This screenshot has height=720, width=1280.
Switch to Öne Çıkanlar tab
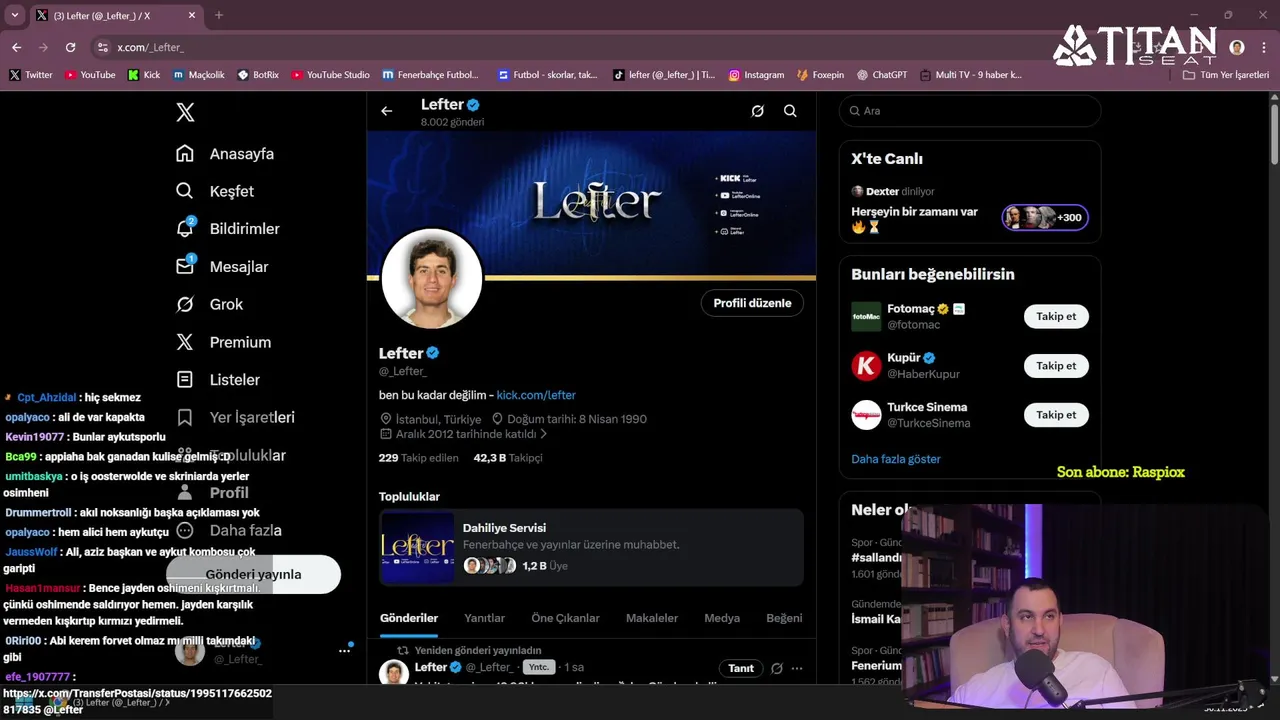click(x=565, y=618)
